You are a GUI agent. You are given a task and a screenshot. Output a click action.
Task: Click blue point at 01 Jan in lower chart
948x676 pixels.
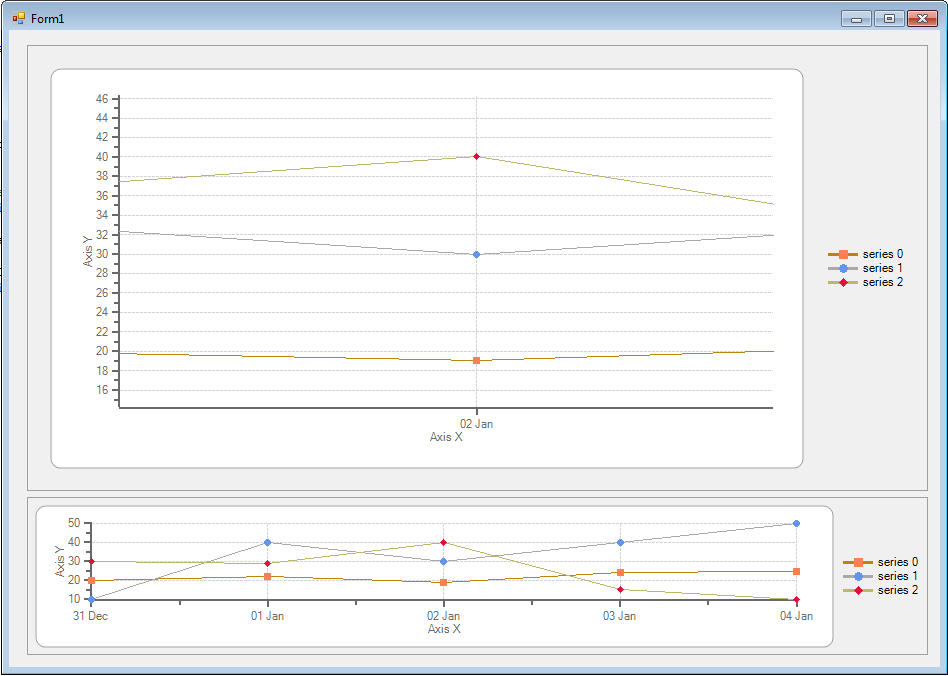[267, 542]
